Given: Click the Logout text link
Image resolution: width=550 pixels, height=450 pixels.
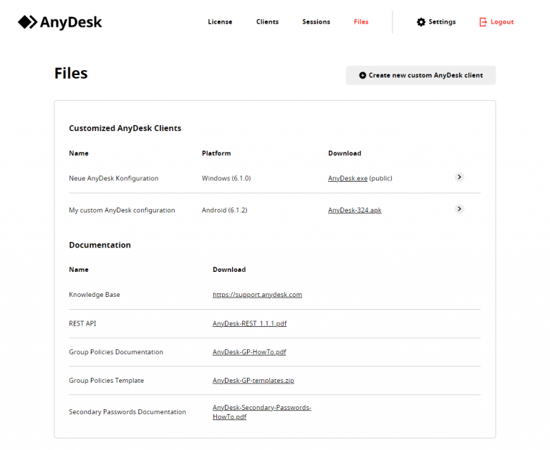Looking at the screenshot, I should 502,22.
